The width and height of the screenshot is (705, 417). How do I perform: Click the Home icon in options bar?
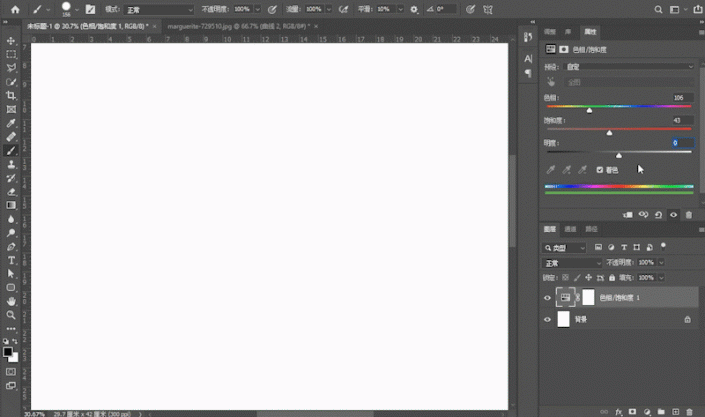pyautogui.click(x=15, y=9)
